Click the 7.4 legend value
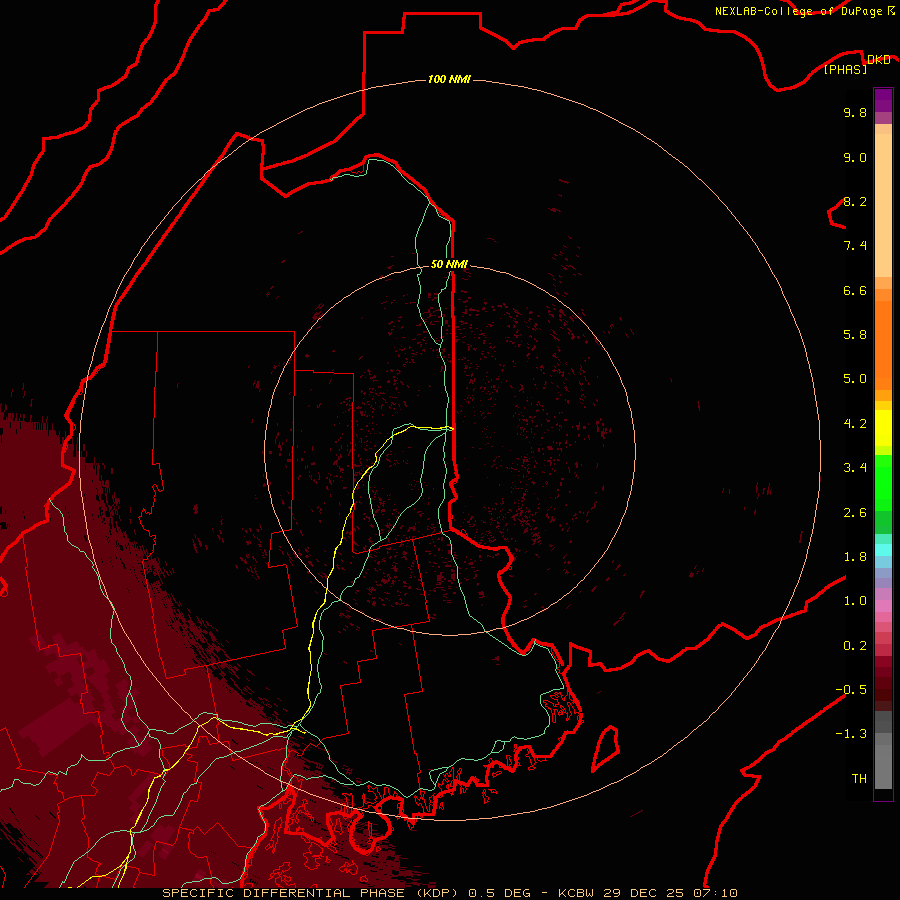Image resolution: width=900 pixels, height=900 pixels. 855,246
